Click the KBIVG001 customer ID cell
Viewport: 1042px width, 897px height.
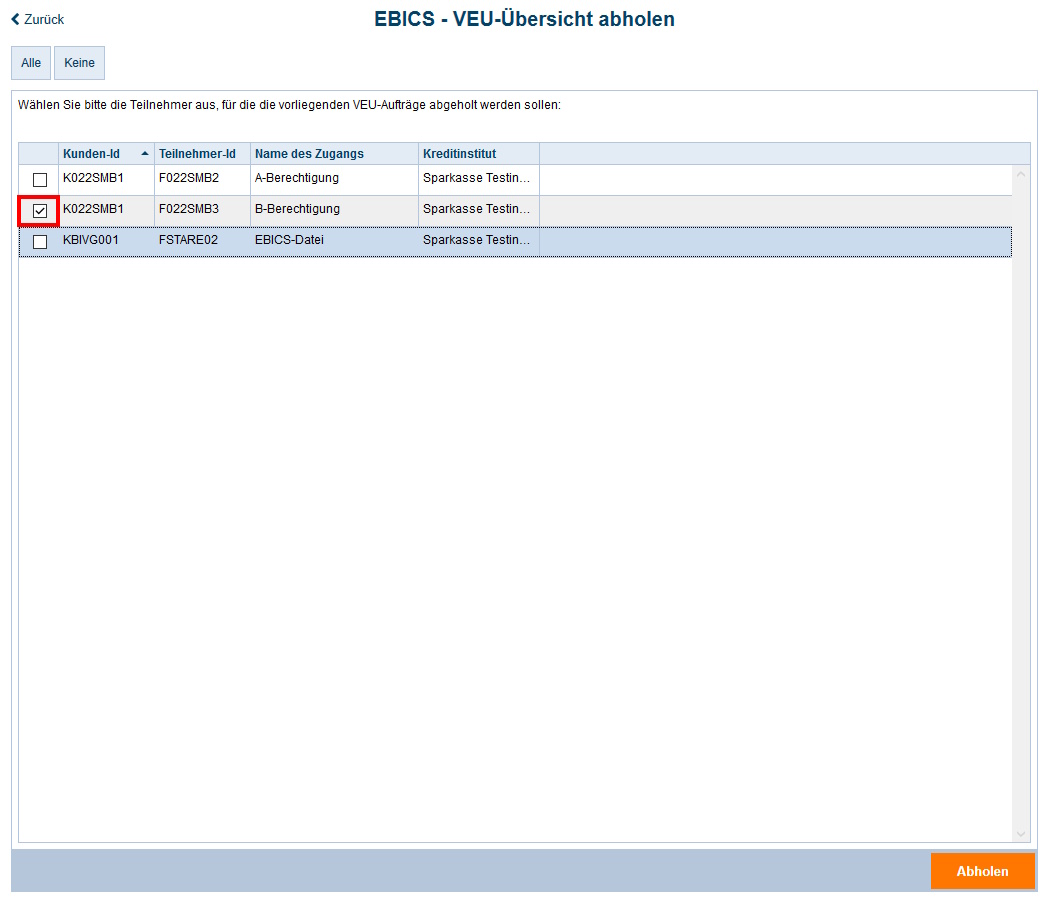point(91,241)
